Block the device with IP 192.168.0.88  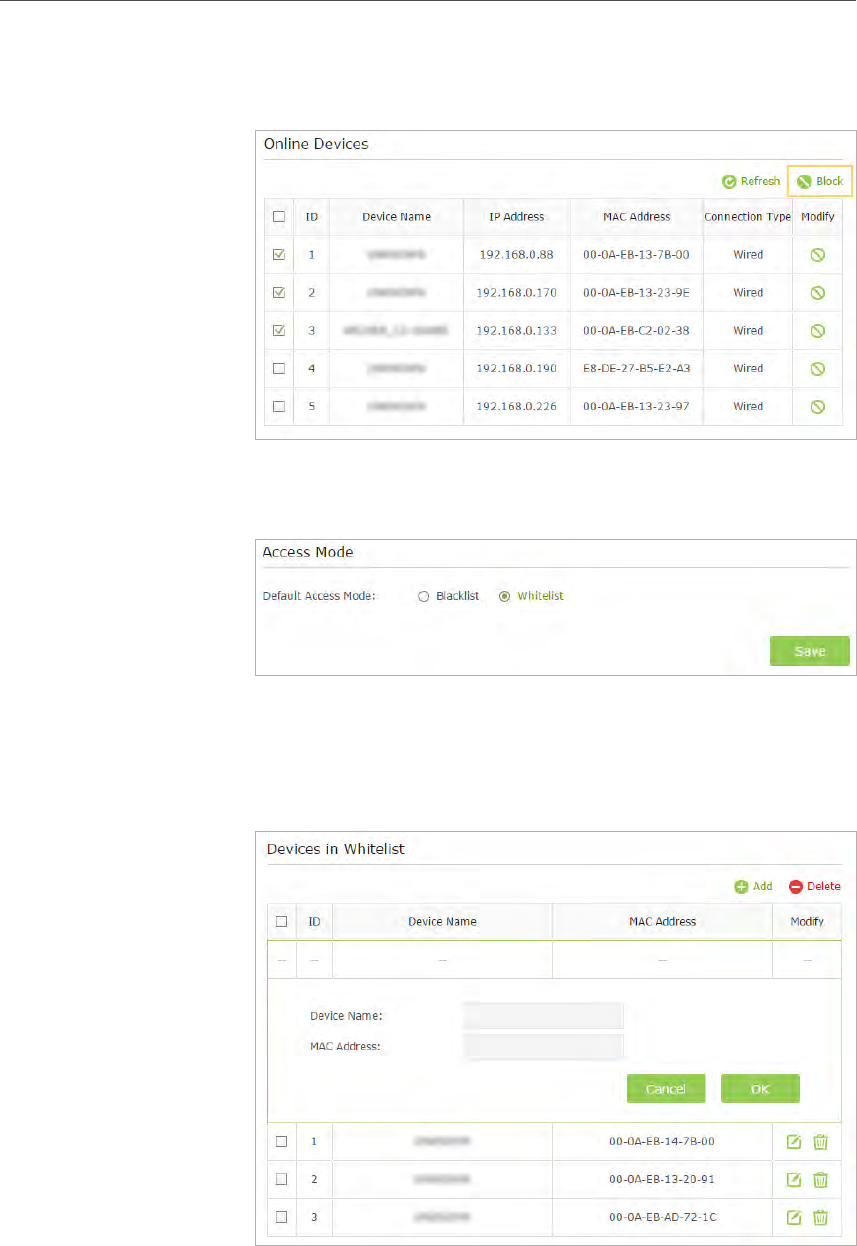pos(817,255)
